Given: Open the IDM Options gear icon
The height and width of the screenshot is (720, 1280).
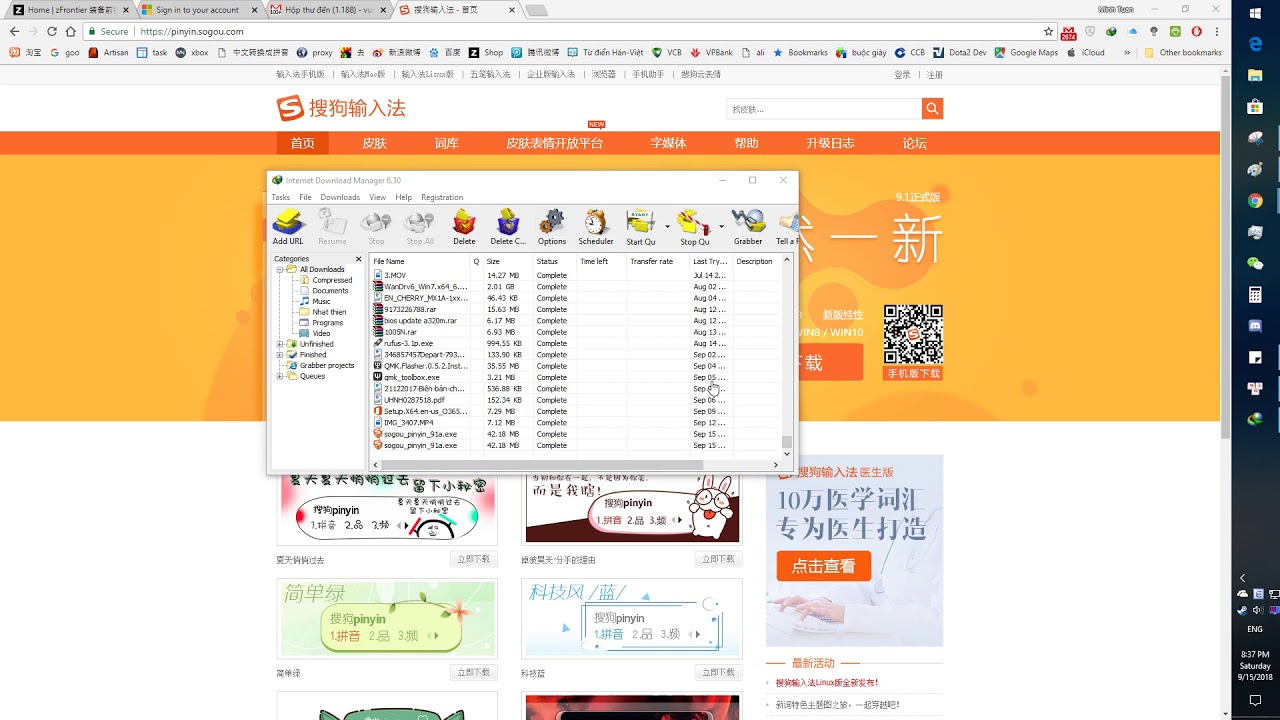Looking at the screenshot, I should (x=552, y=228).
